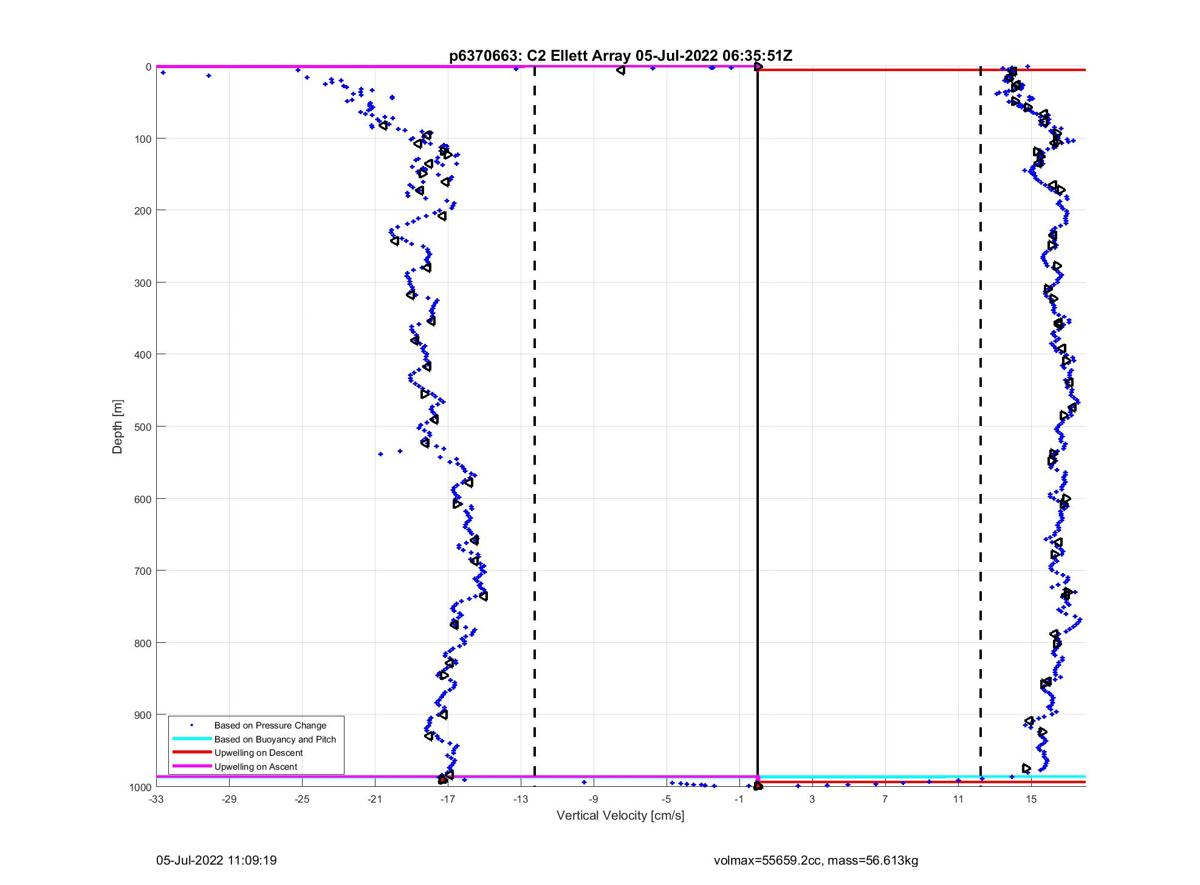Click the timestamp 05-Jul-2022 11:09:19

click(x=216, y=860)
